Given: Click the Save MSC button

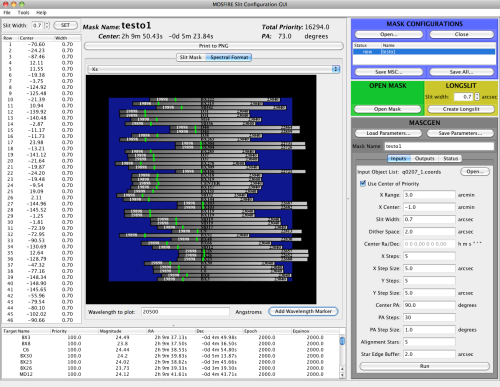Looking at the screenshot, I should tap(389, 72).
